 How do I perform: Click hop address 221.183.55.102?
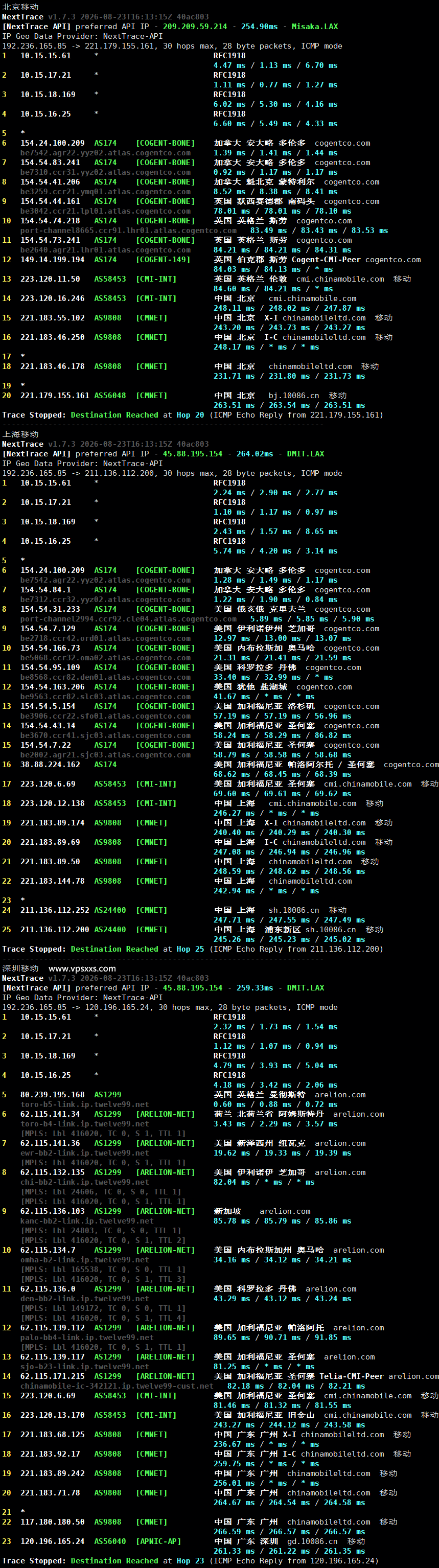(x=52, y=318)
